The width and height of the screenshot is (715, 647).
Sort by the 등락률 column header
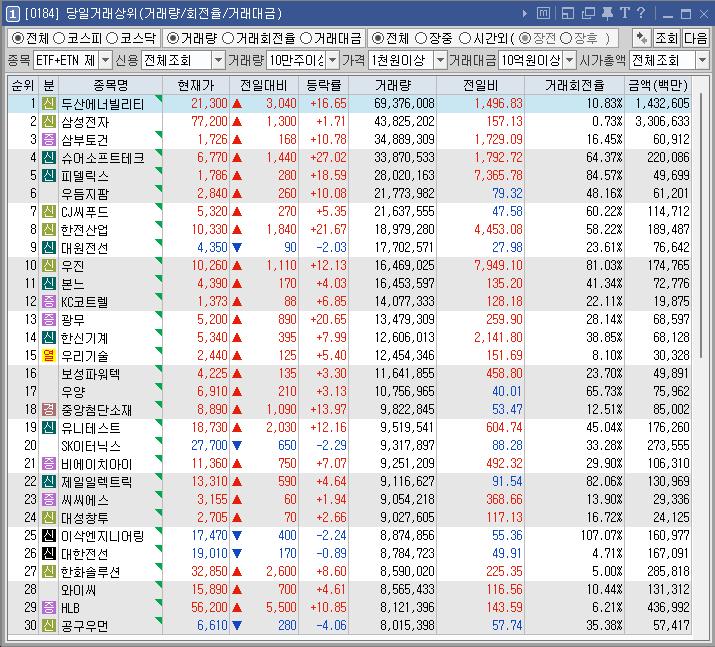tap(323, 85)
